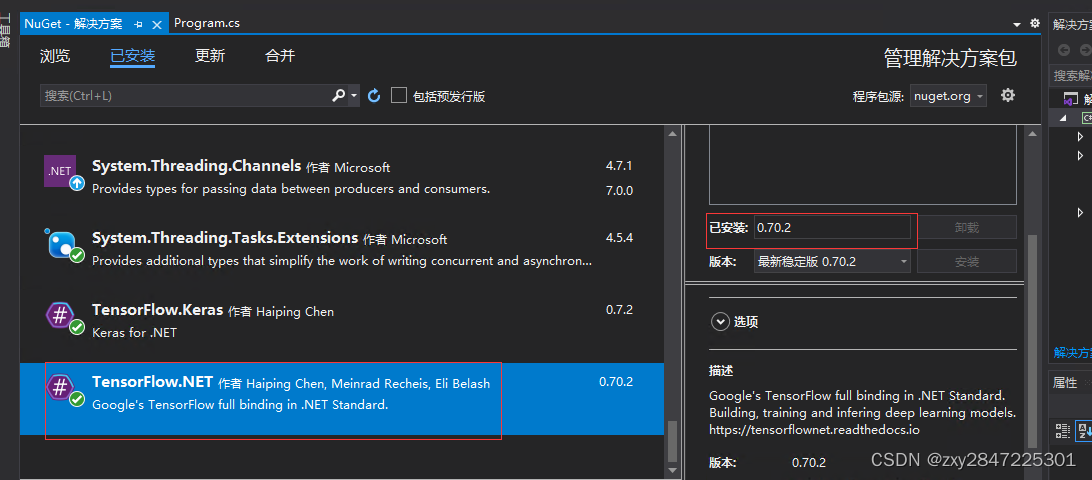
Task: Enable the include prerelease checkbox
Action: click(x=399, y=95)
